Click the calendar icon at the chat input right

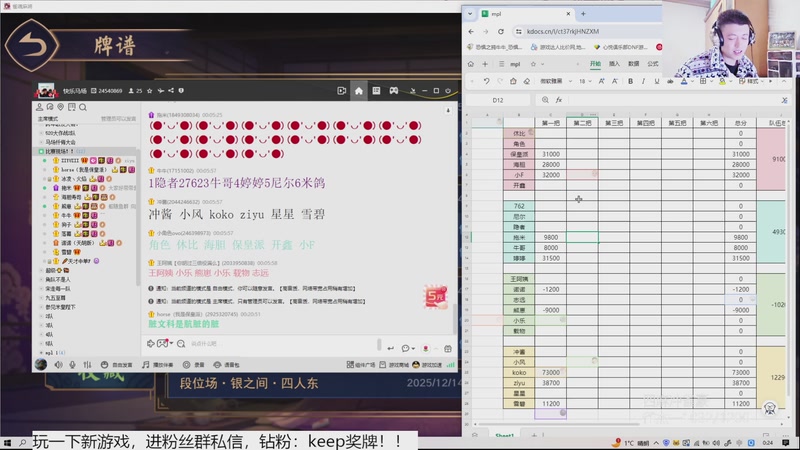click(x=448, y=348)
